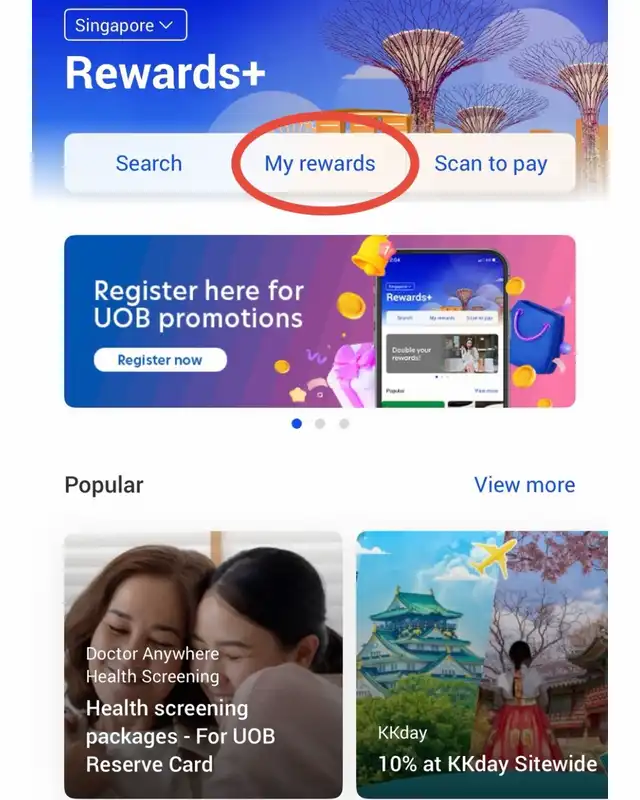Screen dimensions: 640x800
Task: Open the Search tab
Action: point(149,164)
